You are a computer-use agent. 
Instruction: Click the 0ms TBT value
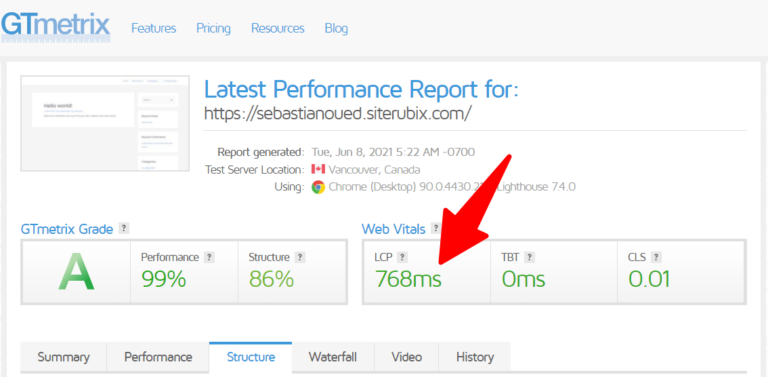pyautogui.click(x=523, y=279)
